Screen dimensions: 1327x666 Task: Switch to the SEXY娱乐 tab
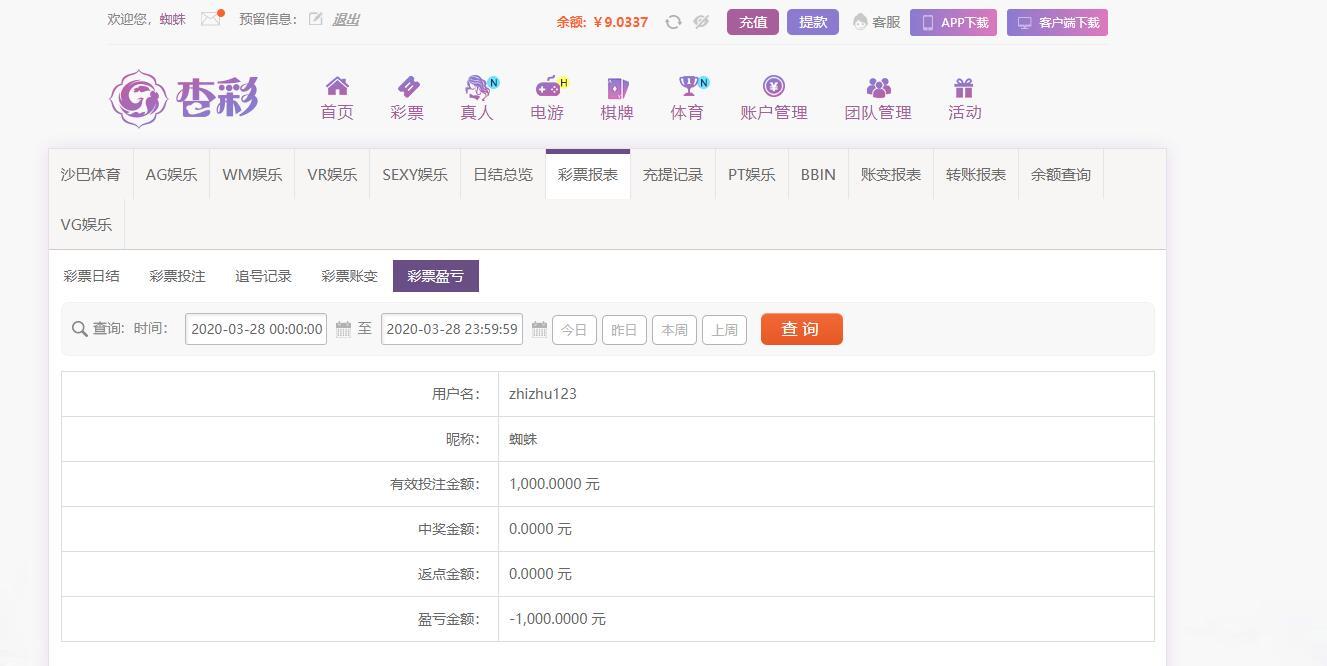[415, 174]
